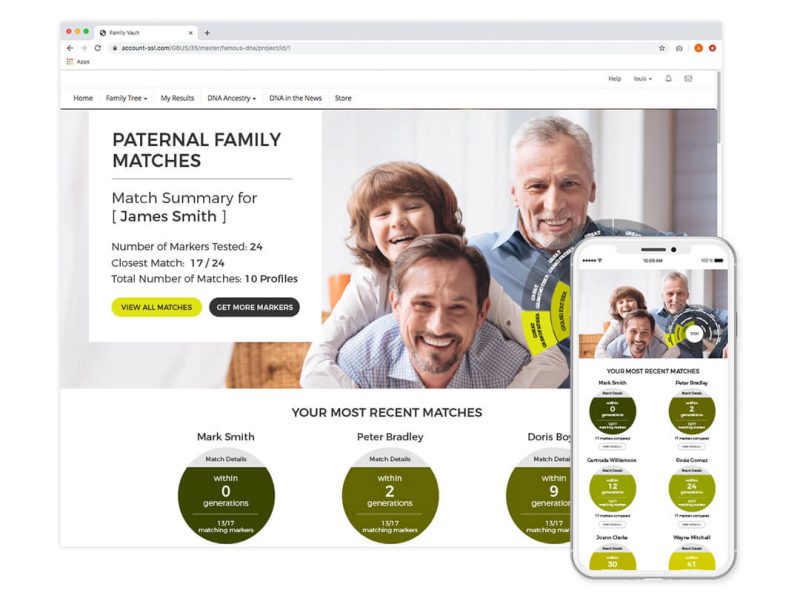The image size is (800, 593).
Task: Open Peter Bradley match details circle
Action: click(390, 495)
